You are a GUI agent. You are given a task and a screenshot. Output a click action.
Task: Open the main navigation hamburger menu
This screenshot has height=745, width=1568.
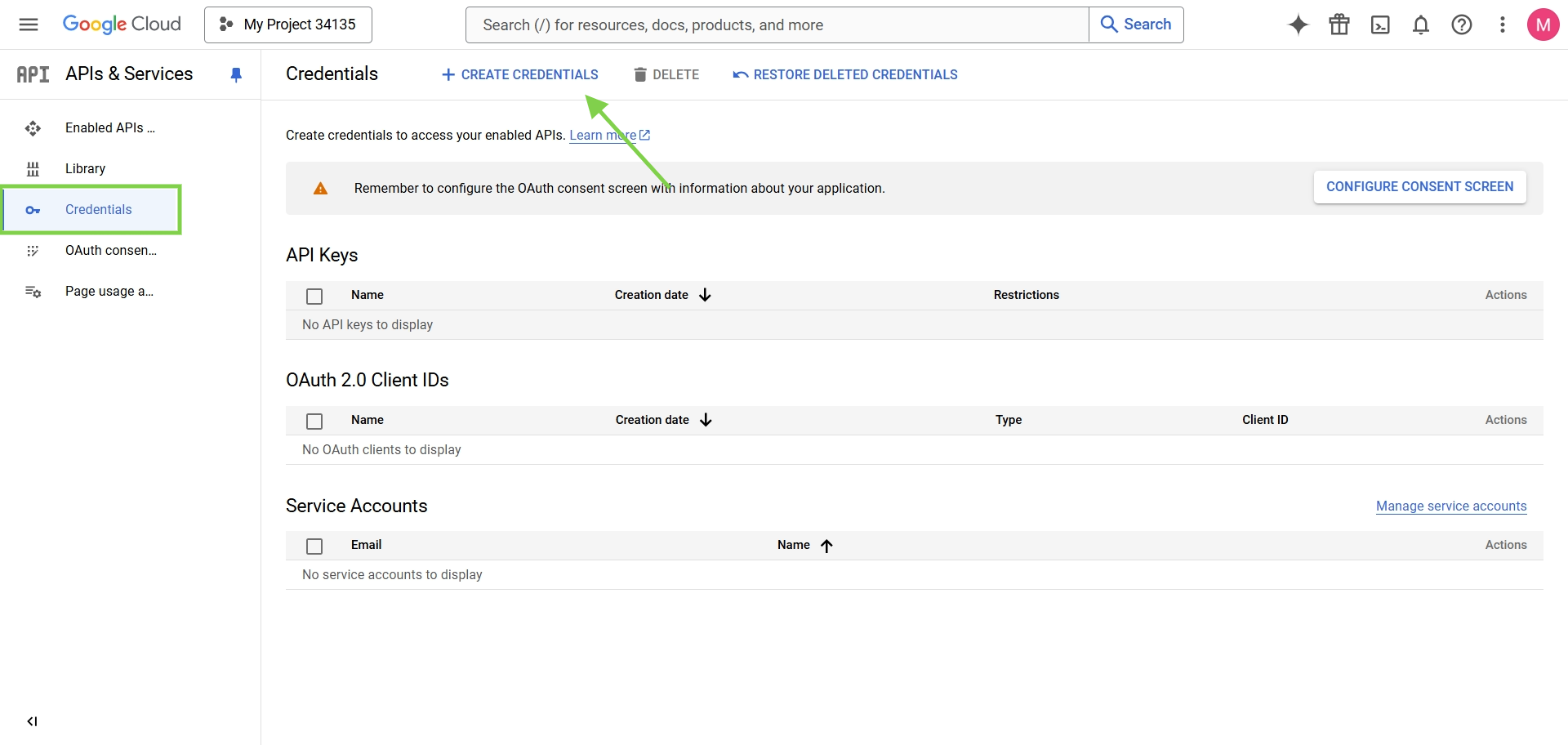pyautogui.click(x=29, y=25)
